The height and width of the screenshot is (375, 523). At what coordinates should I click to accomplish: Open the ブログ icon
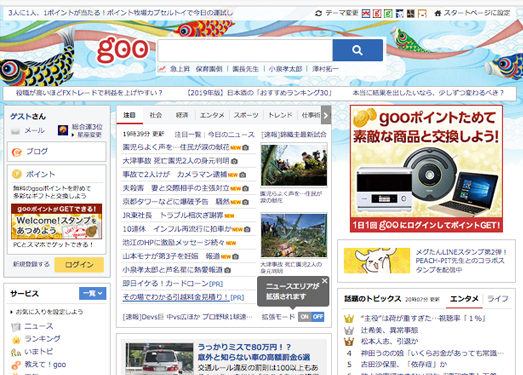coord(17,152)
